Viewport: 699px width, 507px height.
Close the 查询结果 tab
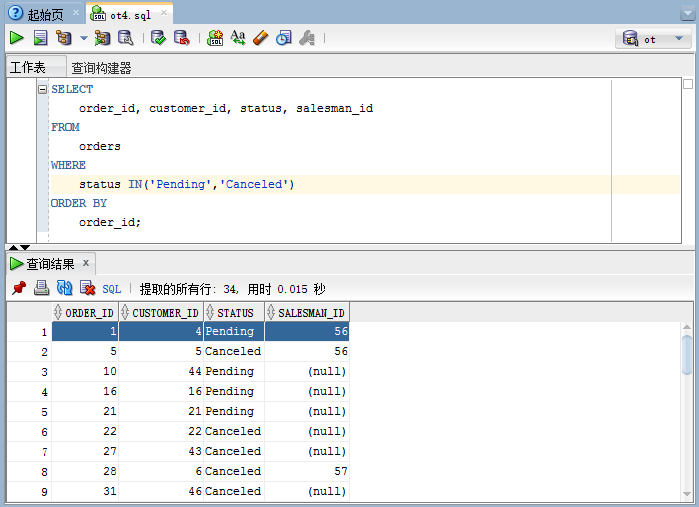click(86, 263)
